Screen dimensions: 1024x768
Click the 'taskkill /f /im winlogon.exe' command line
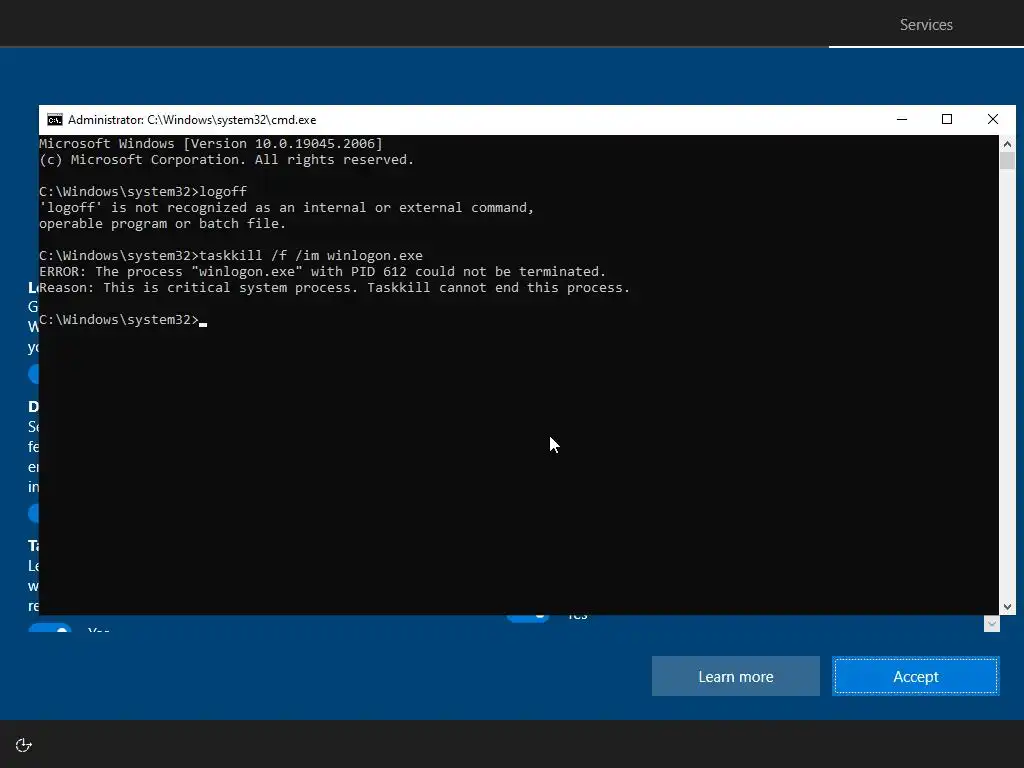(231, 255)
